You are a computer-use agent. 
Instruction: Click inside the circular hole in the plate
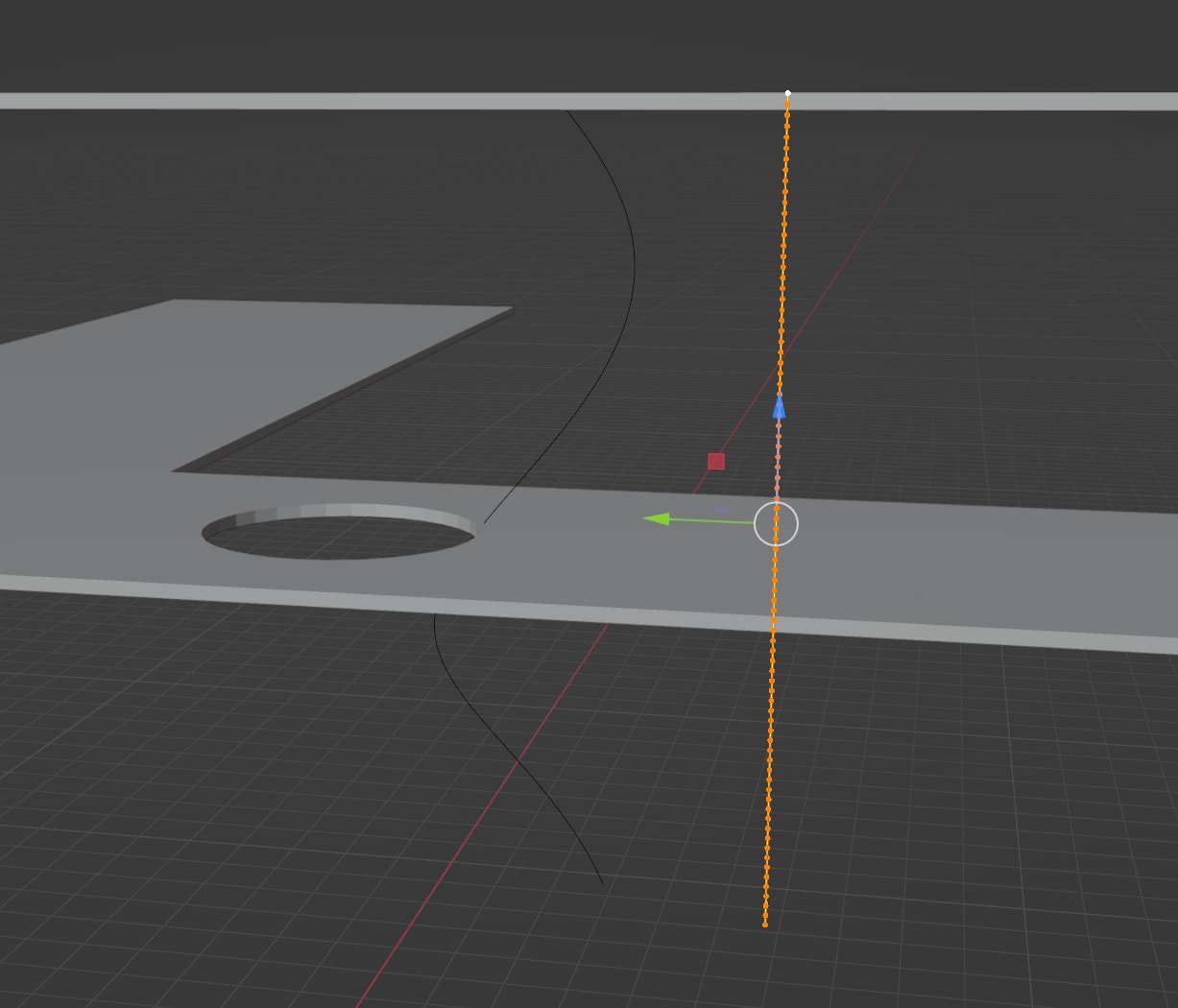pos(336,540)
